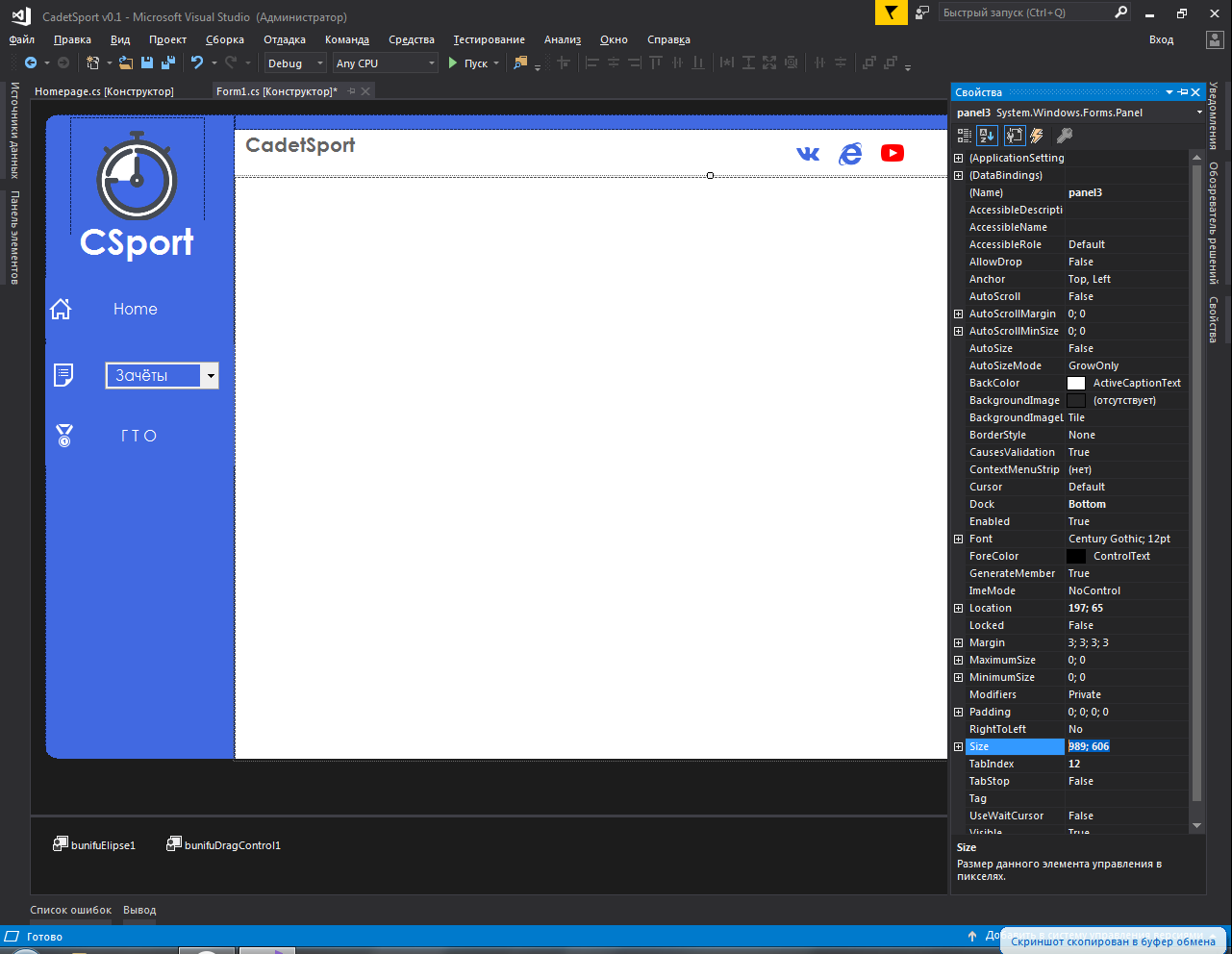
Task: Open the Проект menu
Action: pyautogui.click(x=167, y=39)
